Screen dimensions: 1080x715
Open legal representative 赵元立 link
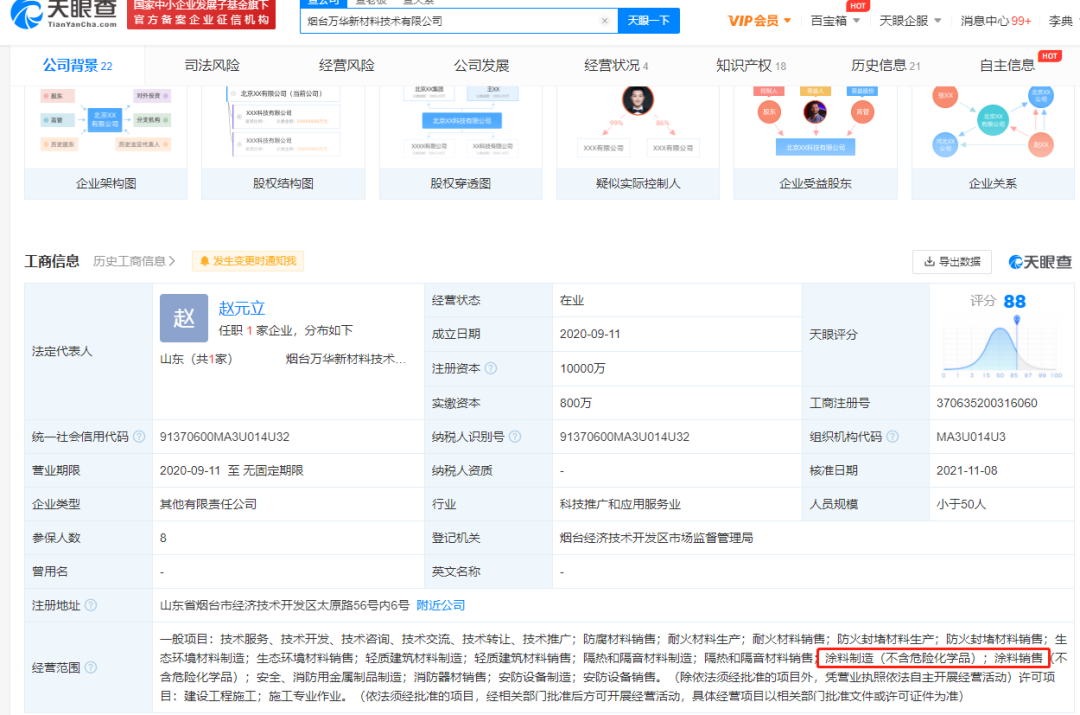tap(242, 309)
